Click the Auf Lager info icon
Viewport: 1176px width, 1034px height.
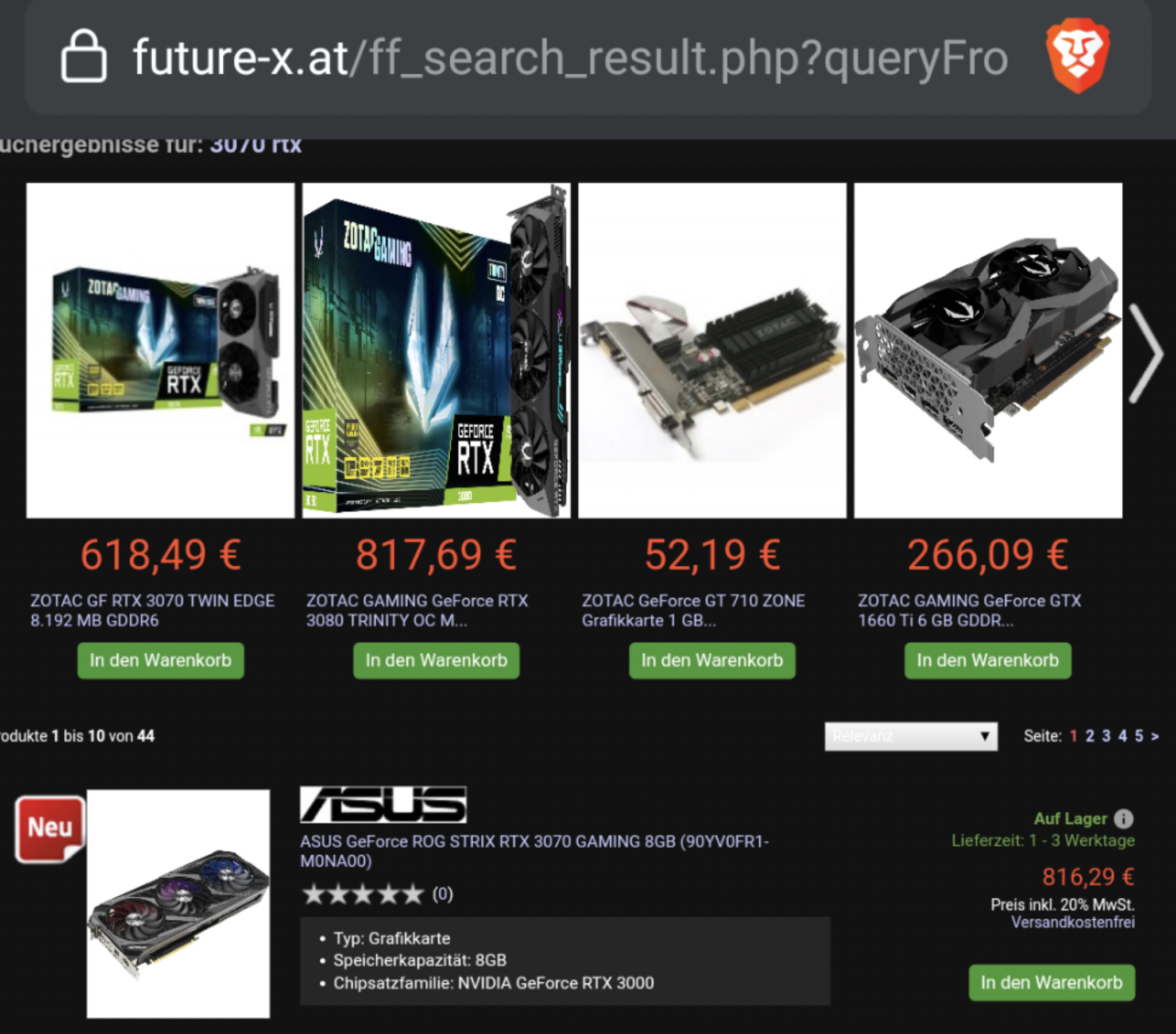tap(1123, 818)
